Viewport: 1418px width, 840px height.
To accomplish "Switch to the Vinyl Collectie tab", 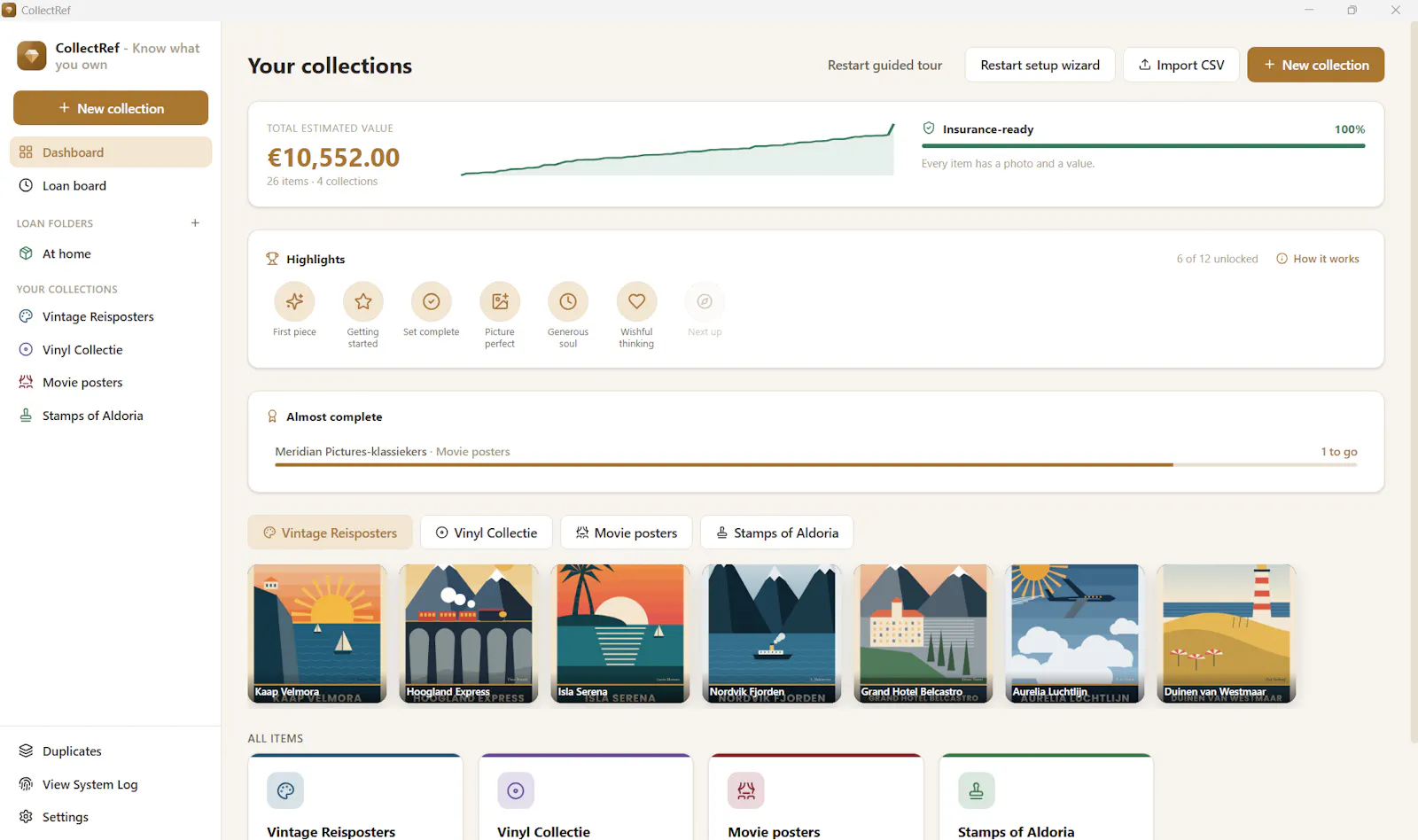I will (x=487, y=533).
